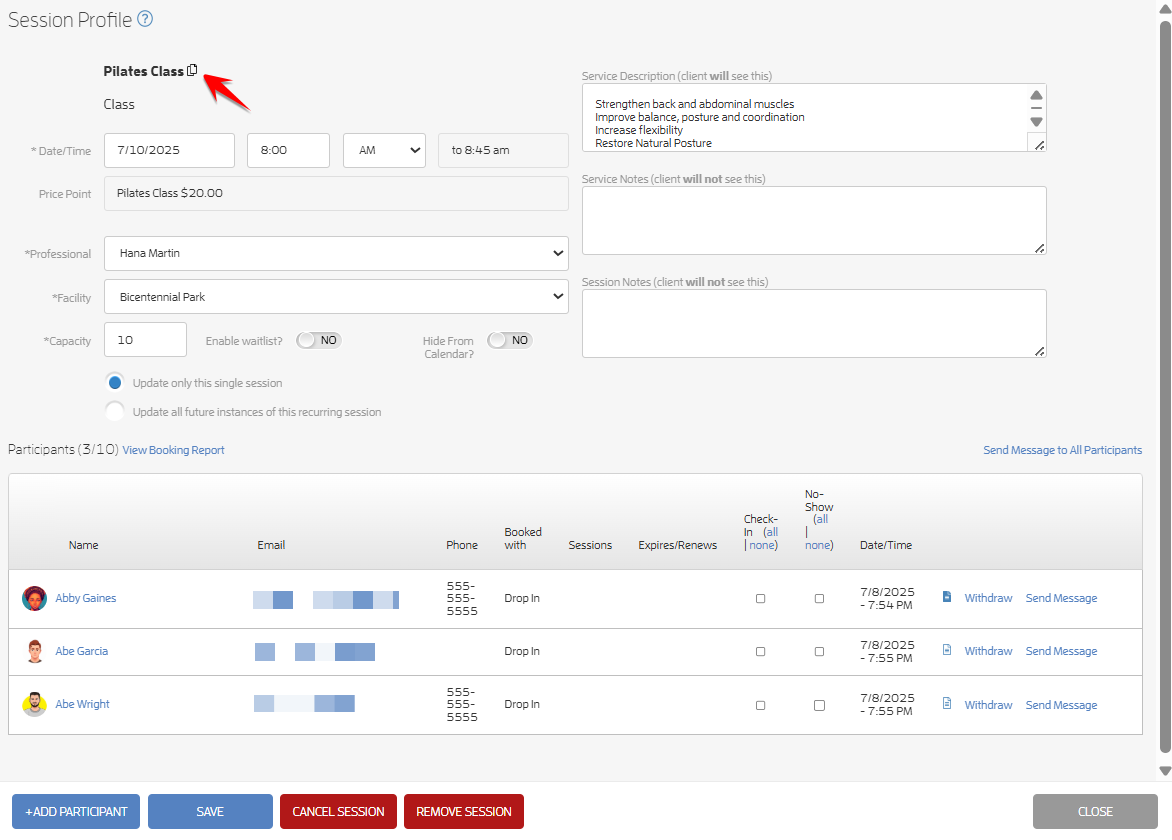
Task: Click Abe Garcia avatar
Action: 34,651
